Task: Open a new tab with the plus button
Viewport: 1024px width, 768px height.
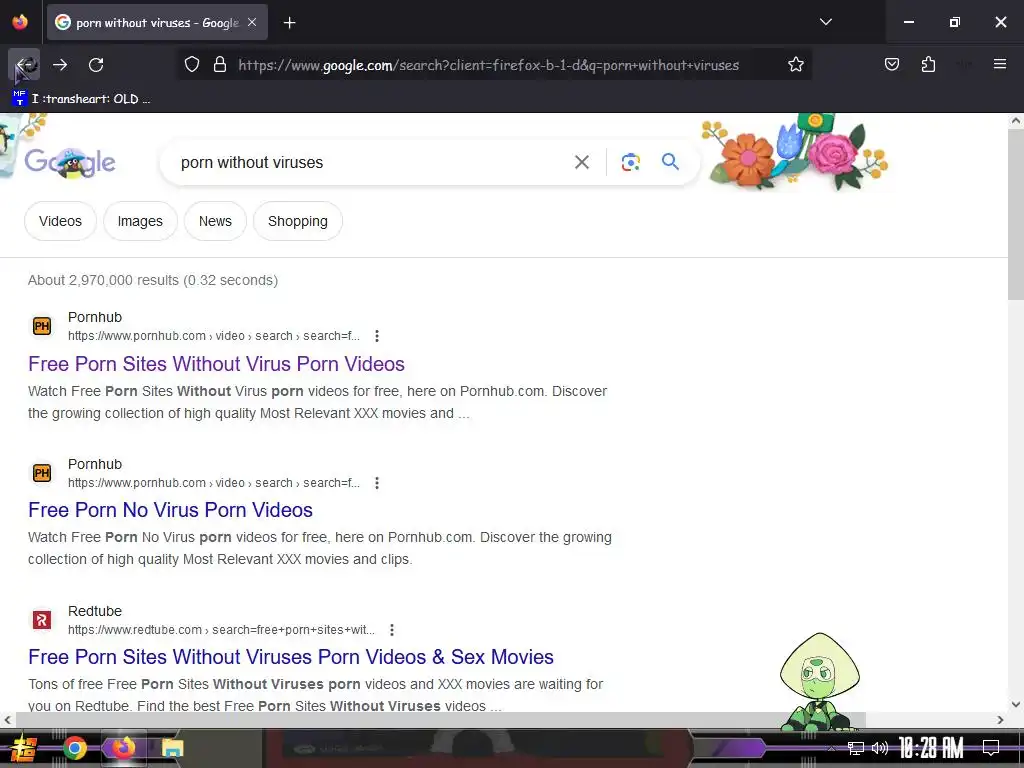Action: 289,23
